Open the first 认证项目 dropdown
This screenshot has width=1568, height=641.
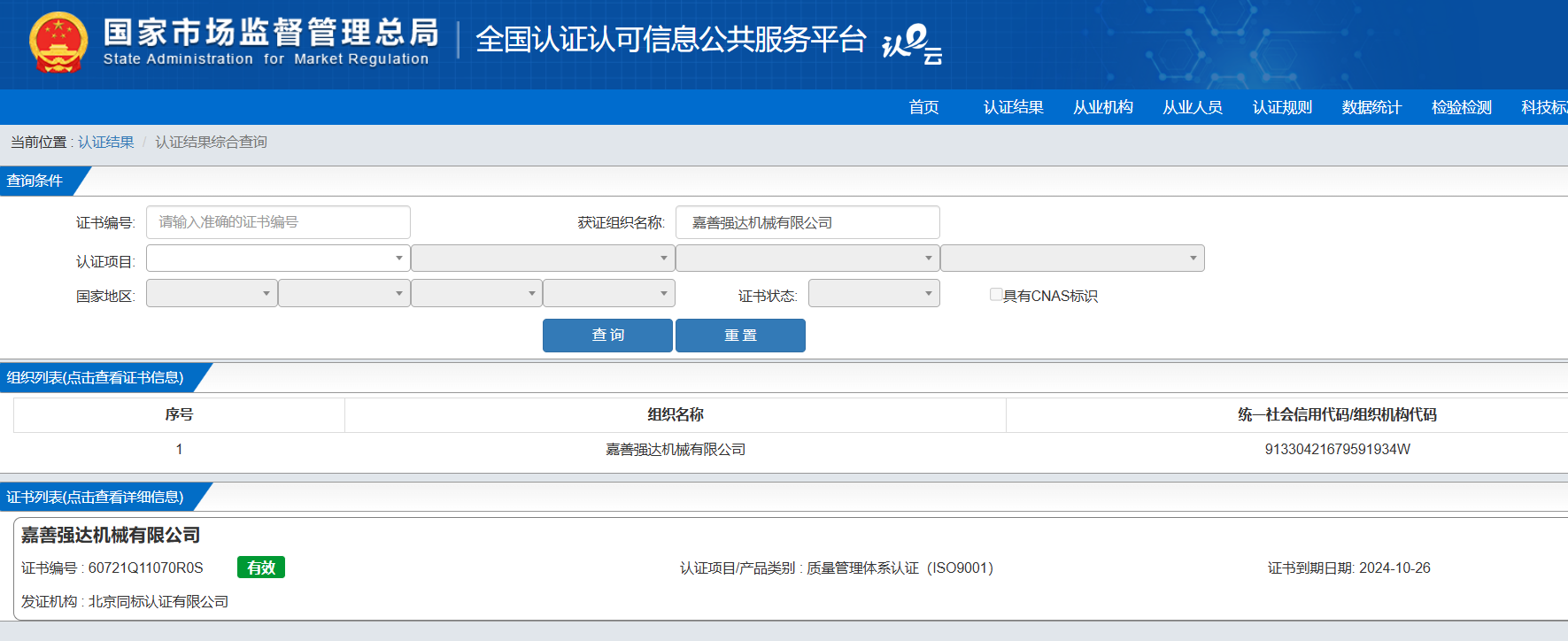tap(278, 258)
